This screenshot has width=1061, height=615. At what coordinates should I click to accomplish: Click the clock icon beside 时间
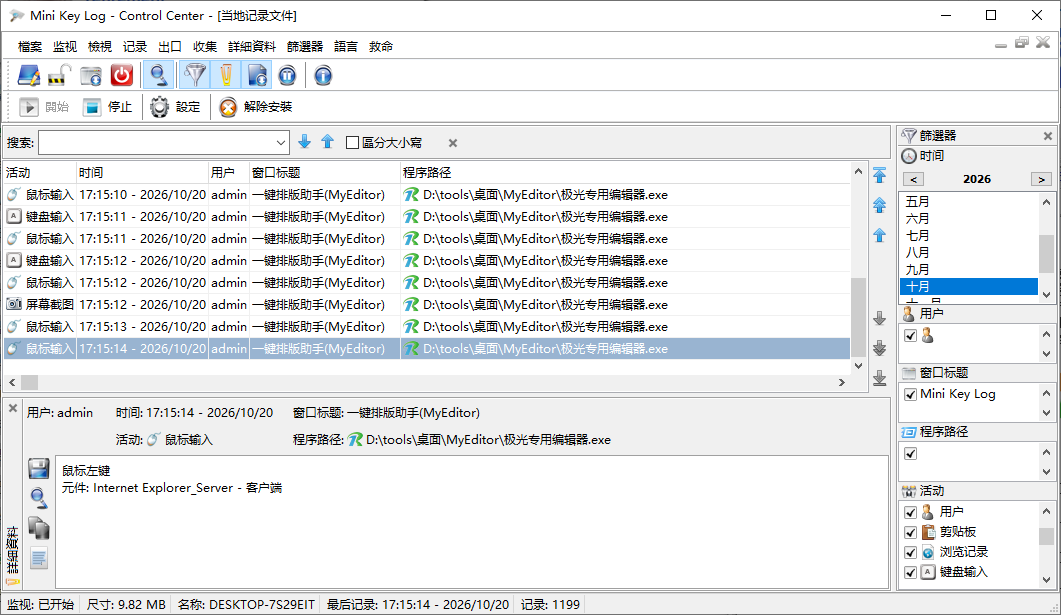[x=909, y=156]
